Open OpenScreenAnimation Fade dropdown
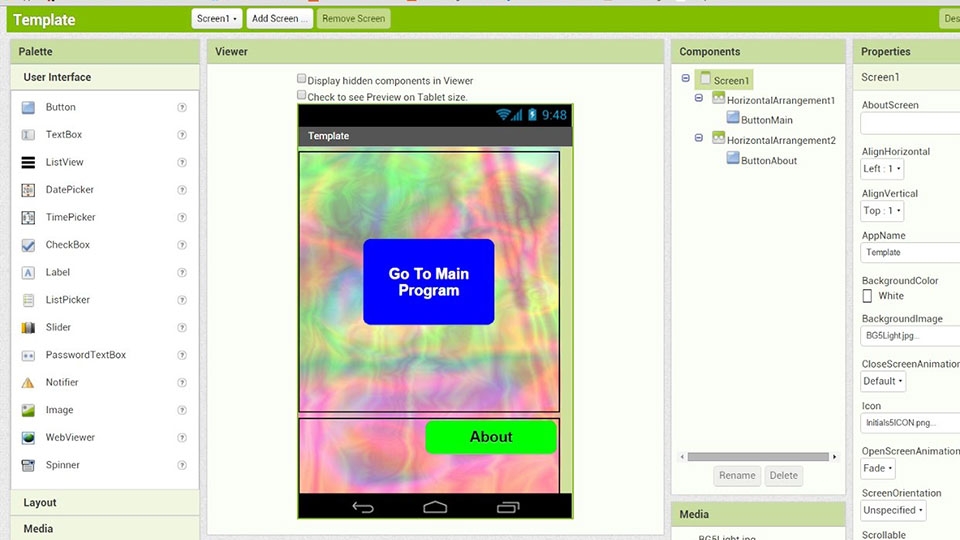Image resolution: width=960 pixels, height=540 pixels. tap(878, 468)
